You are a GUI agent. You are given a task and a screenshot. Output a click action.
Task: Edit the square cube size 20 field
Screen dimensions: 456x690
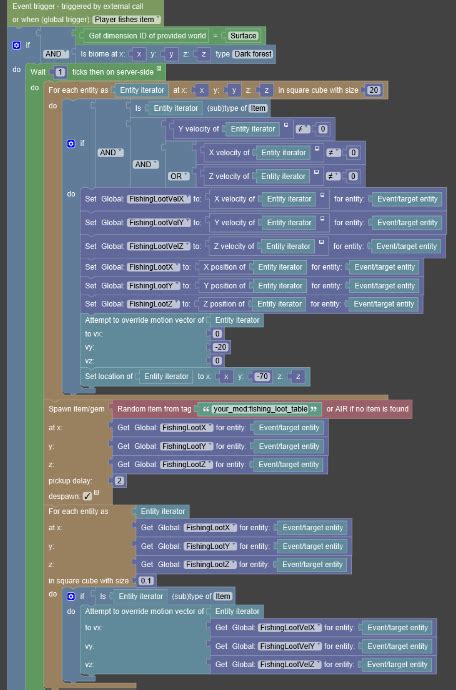(x=374, y=90)
